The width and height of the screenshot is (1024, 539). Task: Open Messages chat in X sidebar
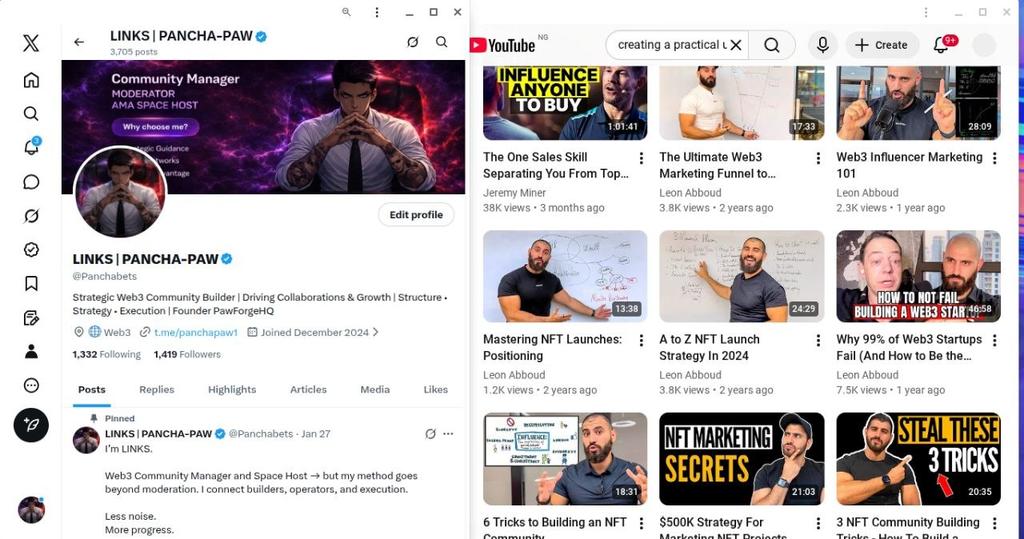[31, 182]
